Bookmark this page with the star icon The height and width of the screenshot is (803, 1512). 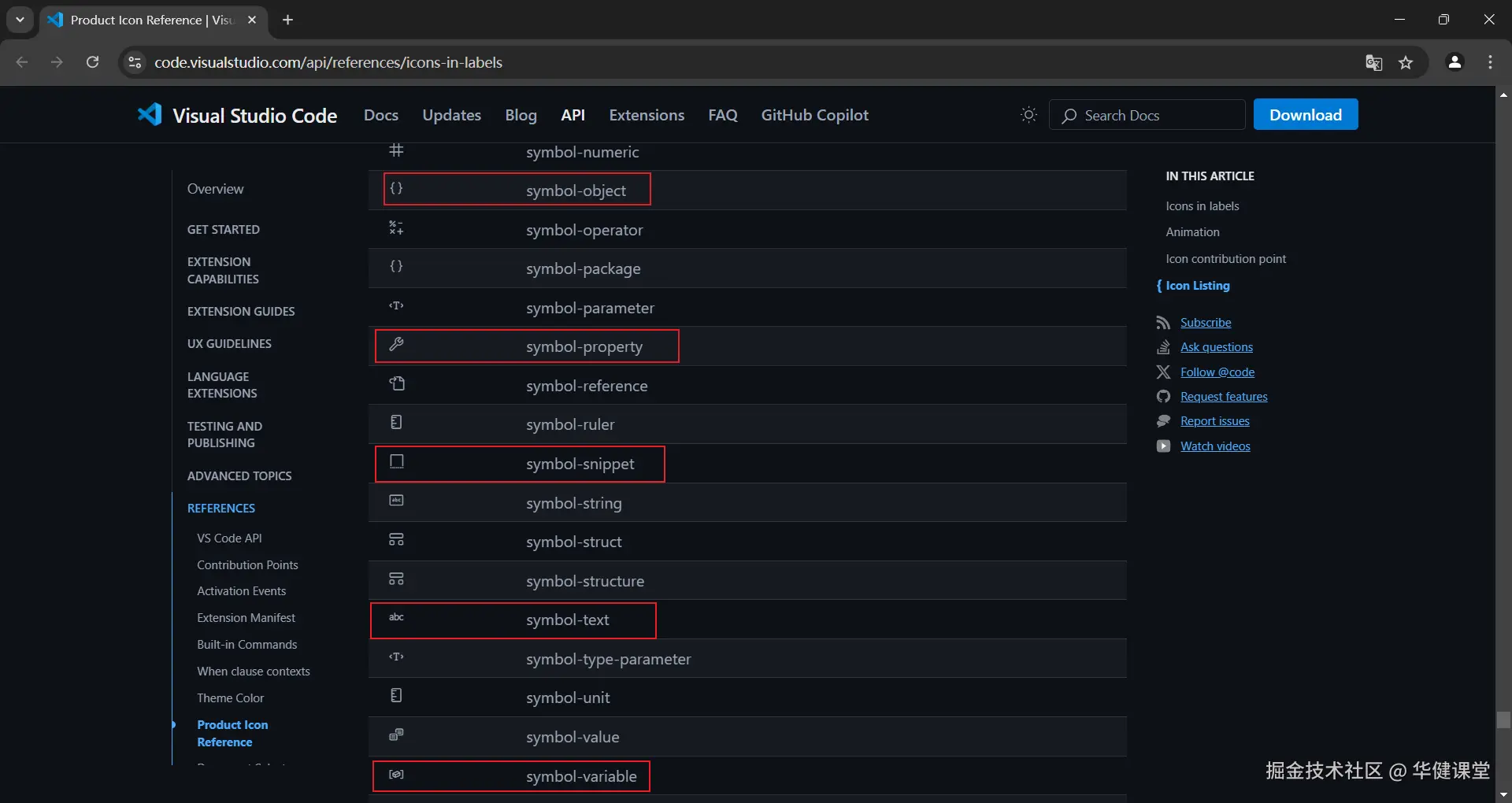(x=1406, y=63)
